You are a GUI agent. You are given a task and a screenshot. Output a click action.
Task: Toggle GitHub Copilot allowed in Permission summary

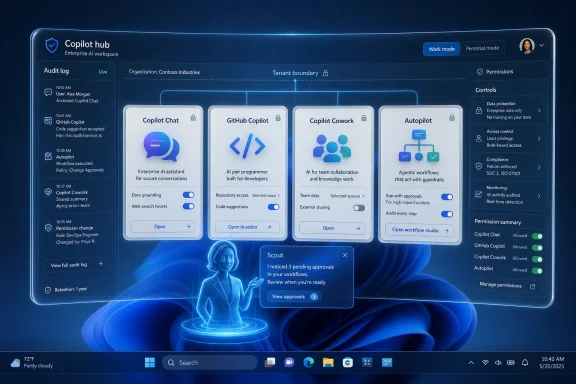click(537, 248)
